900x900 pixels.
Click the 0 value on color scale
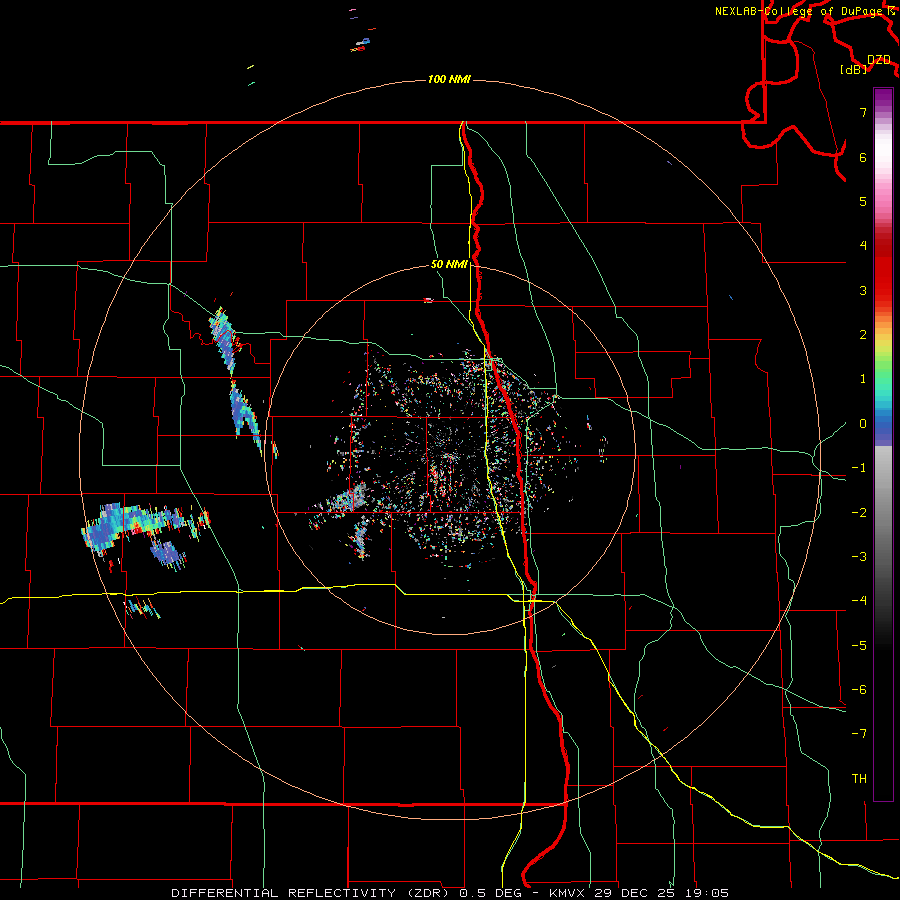(x=863, y=424)
